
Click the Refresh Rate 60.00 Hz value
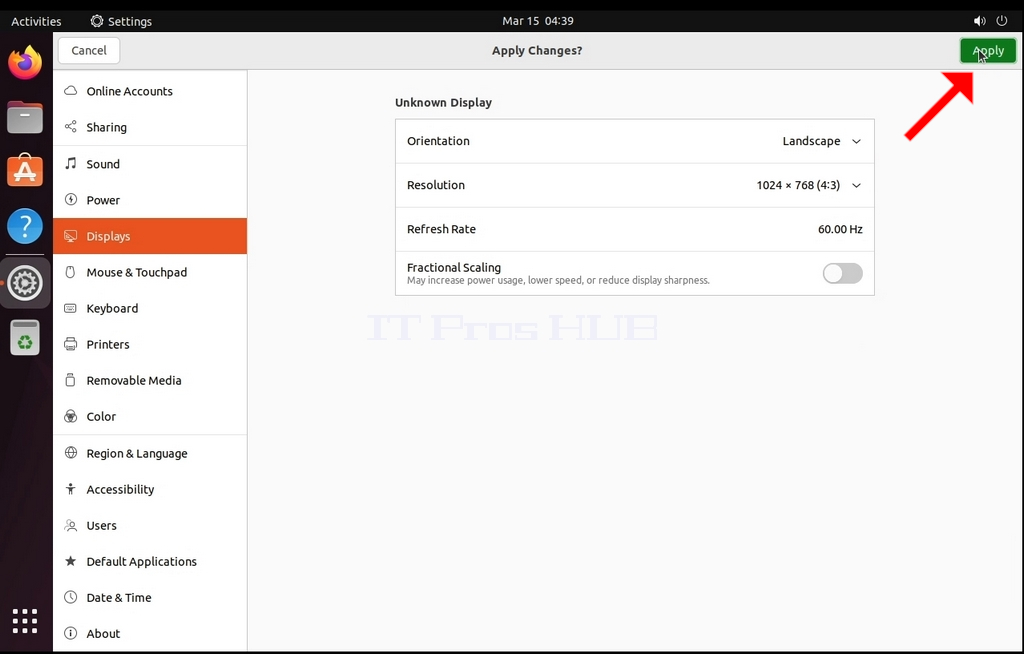(x=840, y=229)
